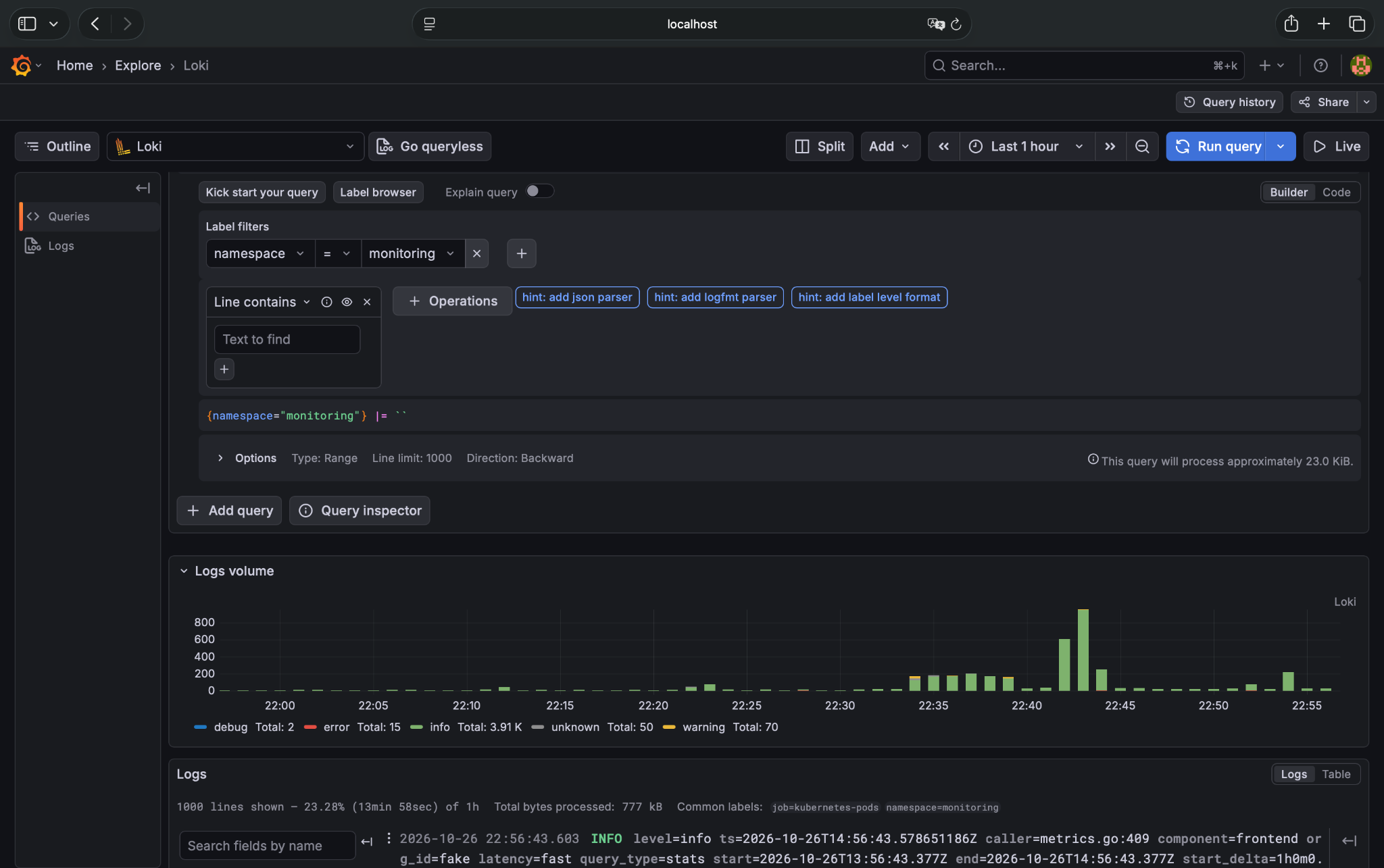1384x868 pixels.
Task: Collapse the sidebar with the arrow icon
Action: tap(143, 188)
